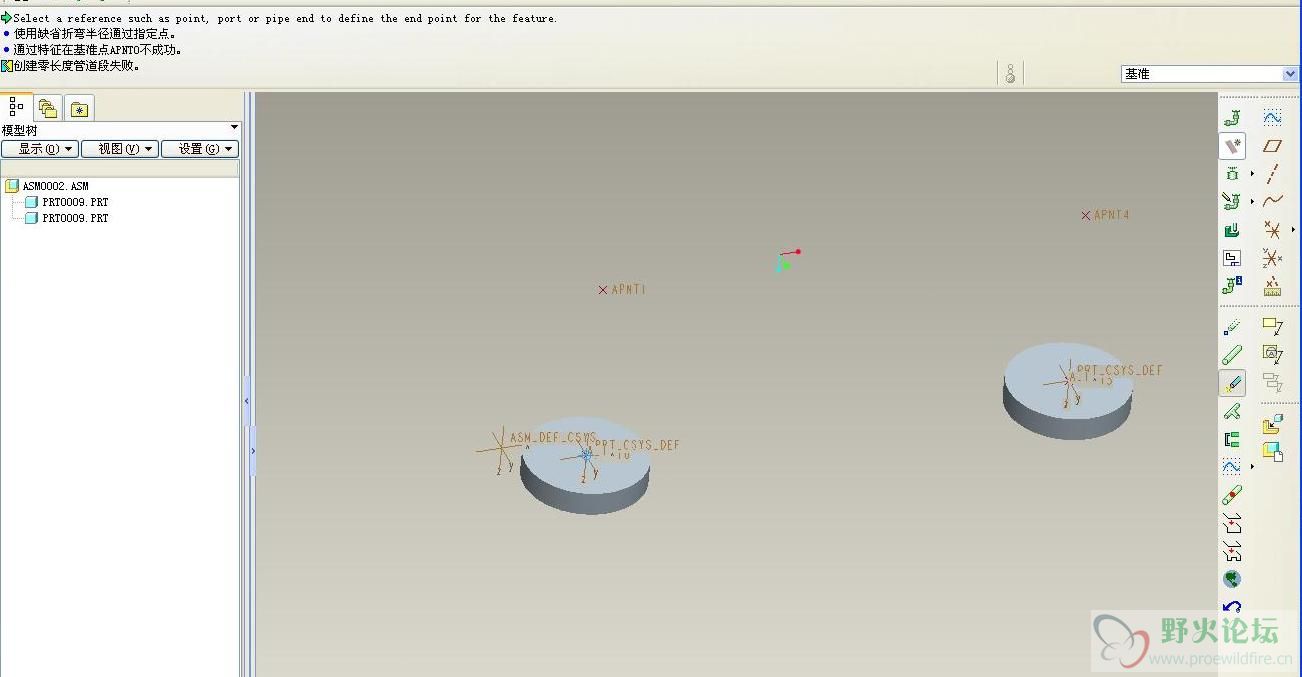This screenshot has width=1302, height=677.
Task: Open the favorites tab
Action: (x=80, y=108)
